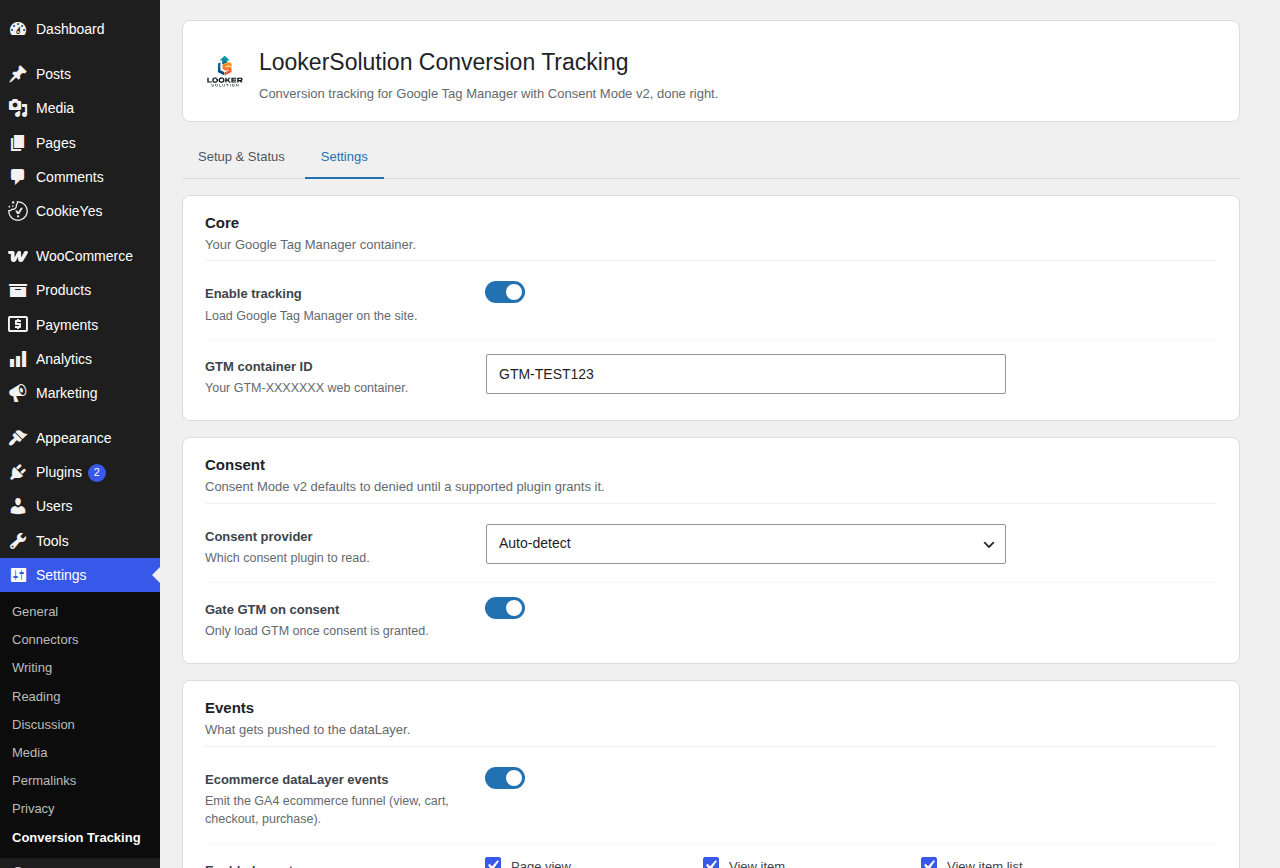The height and width of the screenshot is (868, 1280).
Task: Click the Media library icon
Action: [x=18, y=108]
